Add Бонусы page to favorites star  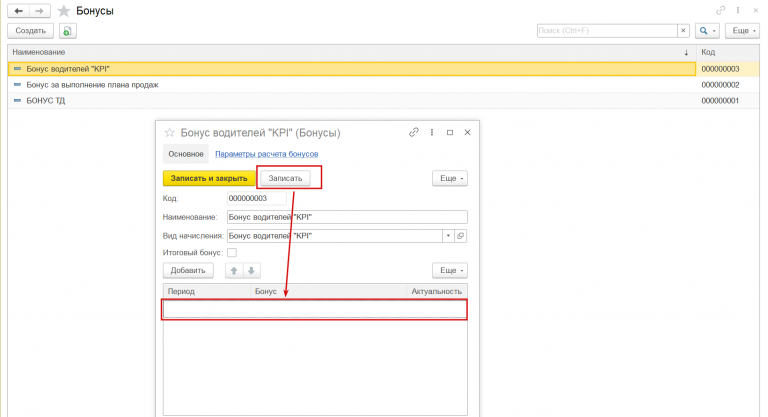pyautogui.click(x=64, y=11)
